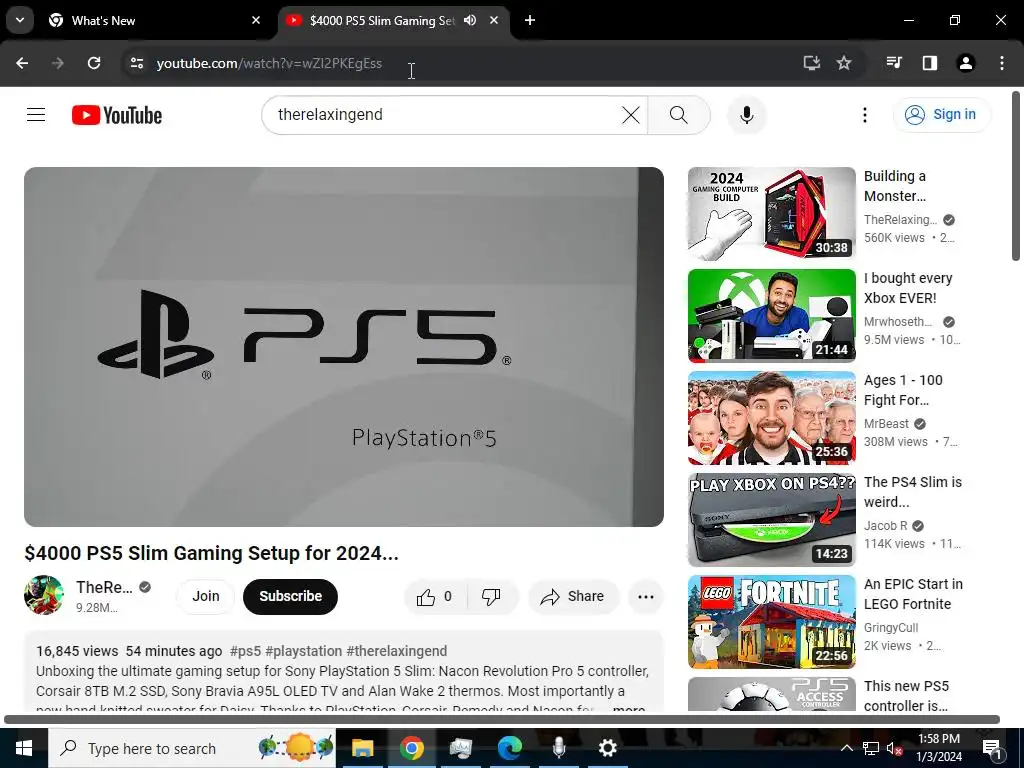Screen dimensions: 1024x768
Task: Click the youtube.com address bar URL
Action: (269, 63)
